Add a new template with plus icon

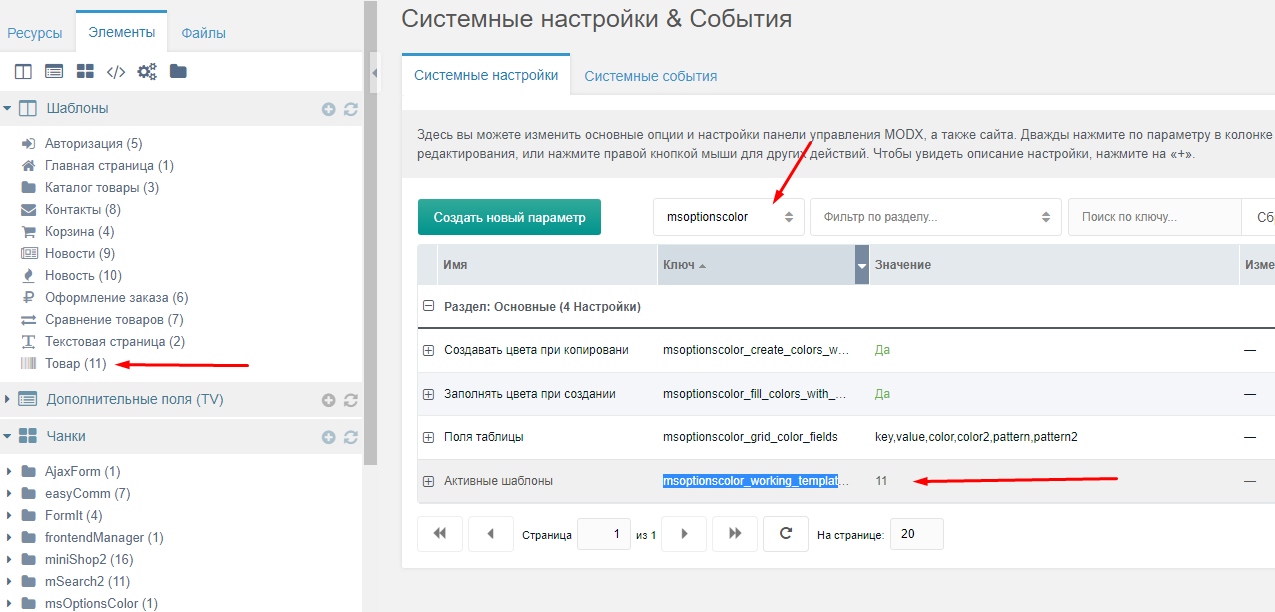pos(328,109)
